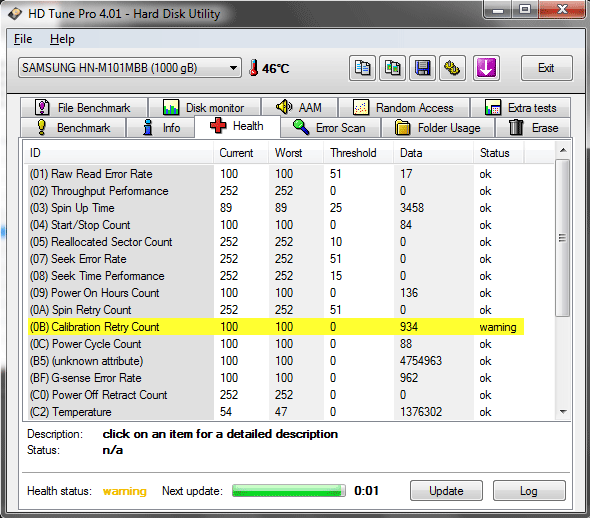Screen dimensions: 590x518
Task: Click the thermometer temperature icon
Action: [x=254, y=68]
